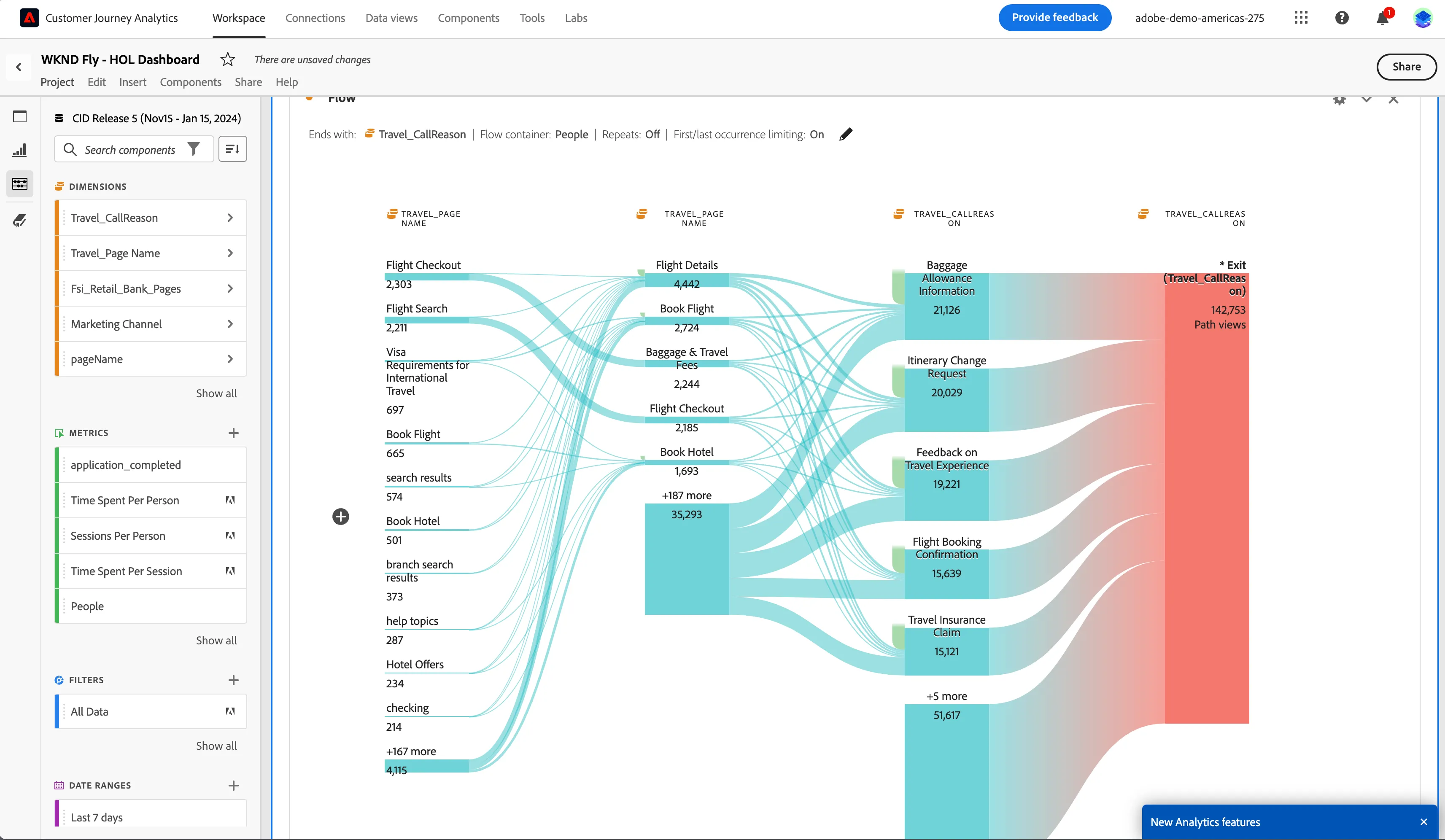1445x840 pixels.
Task: Open the Data dictionary rail icon
Action: point(20,220)
